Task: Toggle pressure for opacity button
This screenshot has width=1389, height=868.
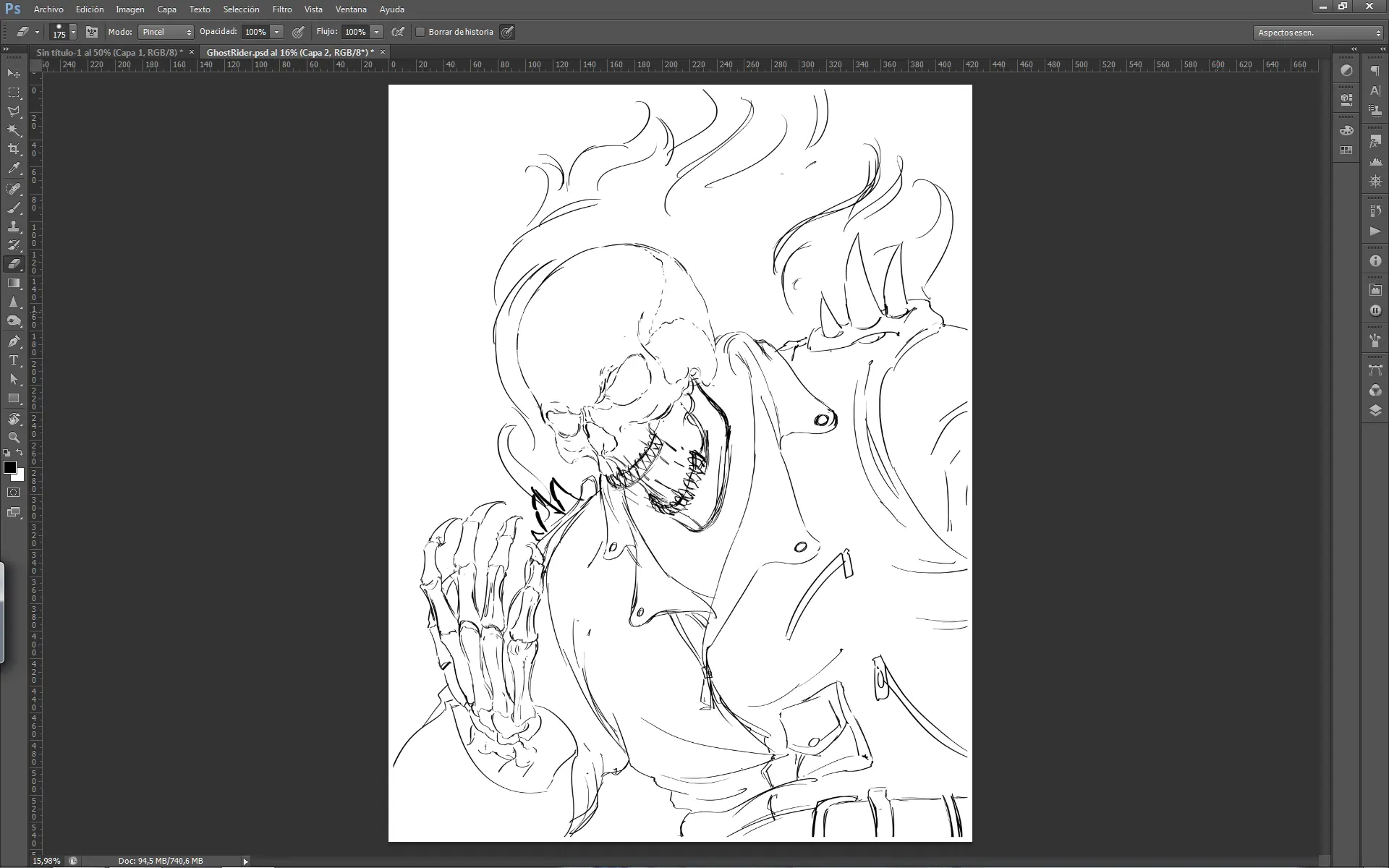Action: (x=298, y=32)
